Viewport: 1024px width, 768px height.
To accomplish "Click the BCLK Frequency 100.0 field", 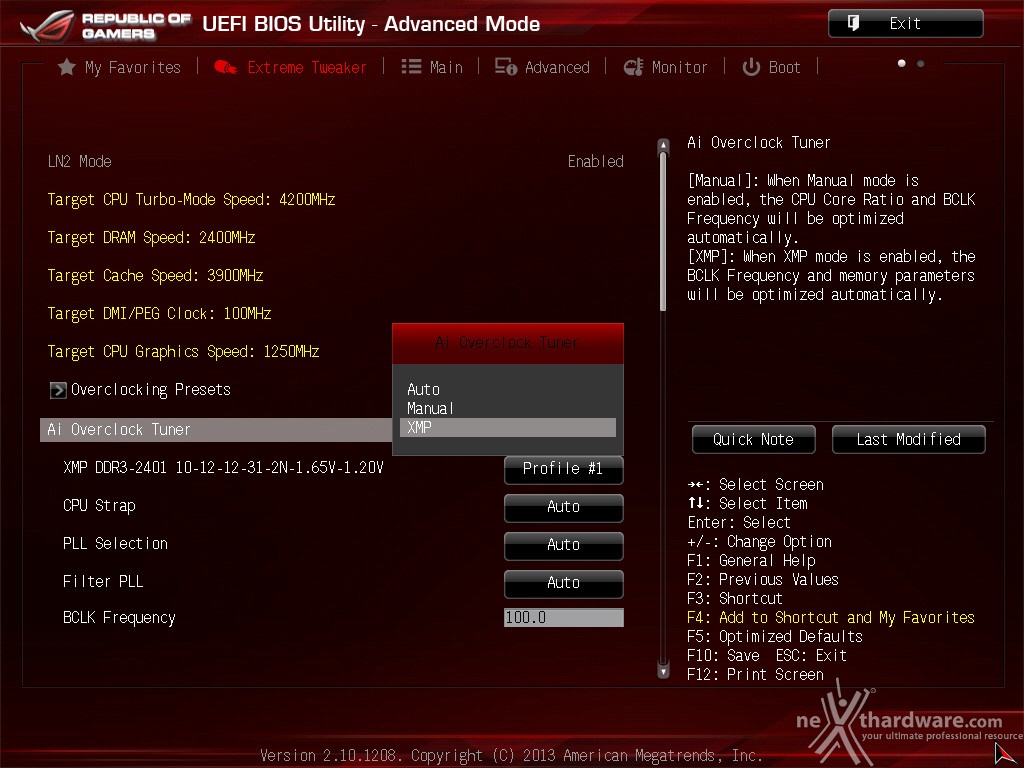I will click(x=564, y=618).
